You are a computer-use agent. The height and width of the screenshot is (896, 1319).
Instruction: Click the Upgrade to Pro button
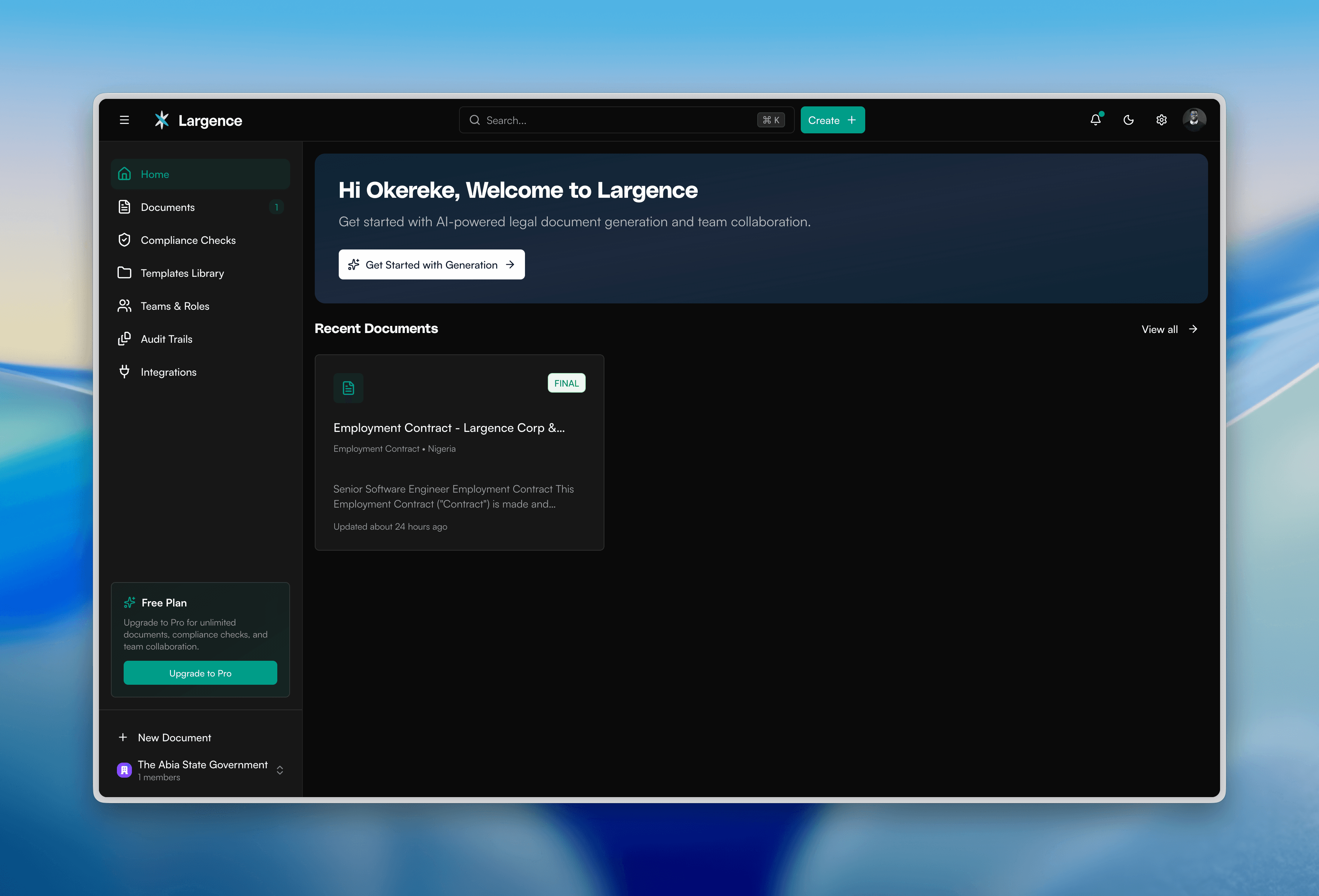200,673
